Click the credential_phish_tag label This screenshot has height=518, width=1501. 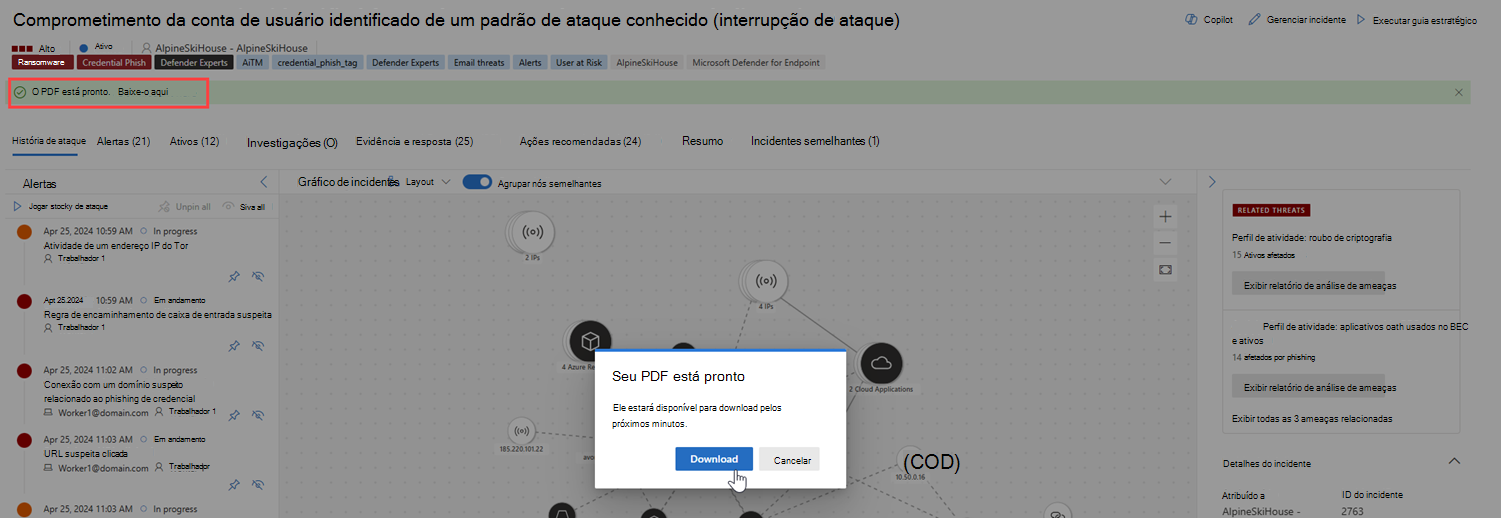point(317,62)
